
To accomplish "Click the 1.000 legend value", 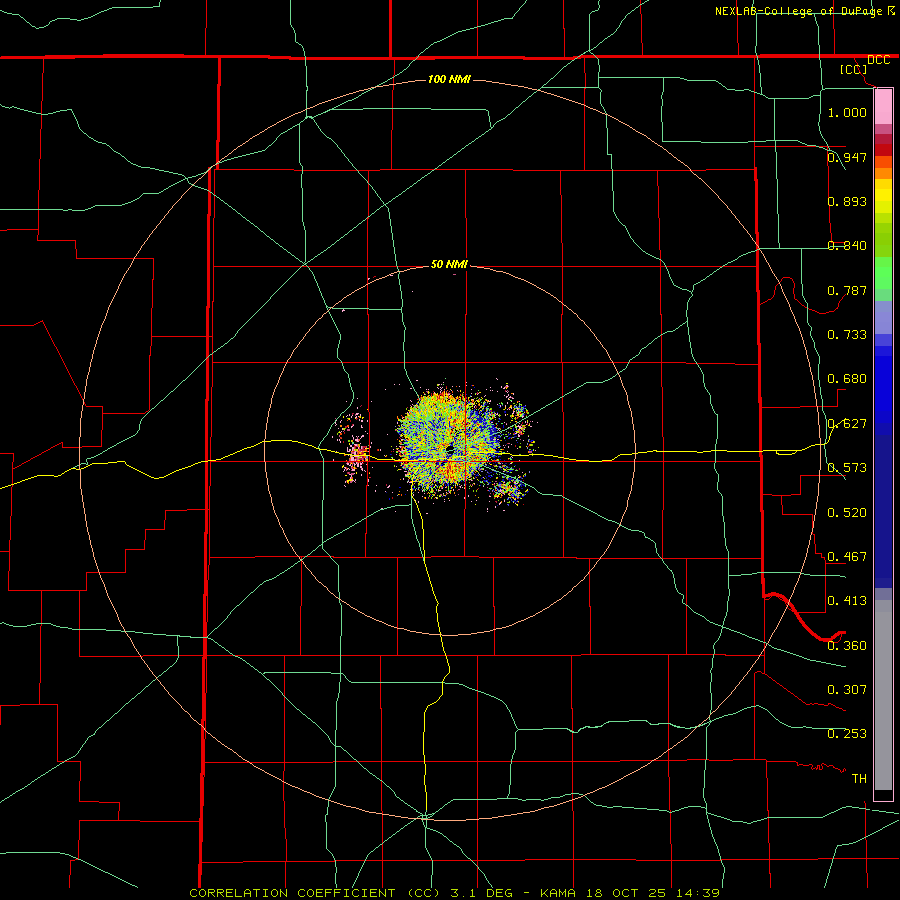I will coord(847,112).
